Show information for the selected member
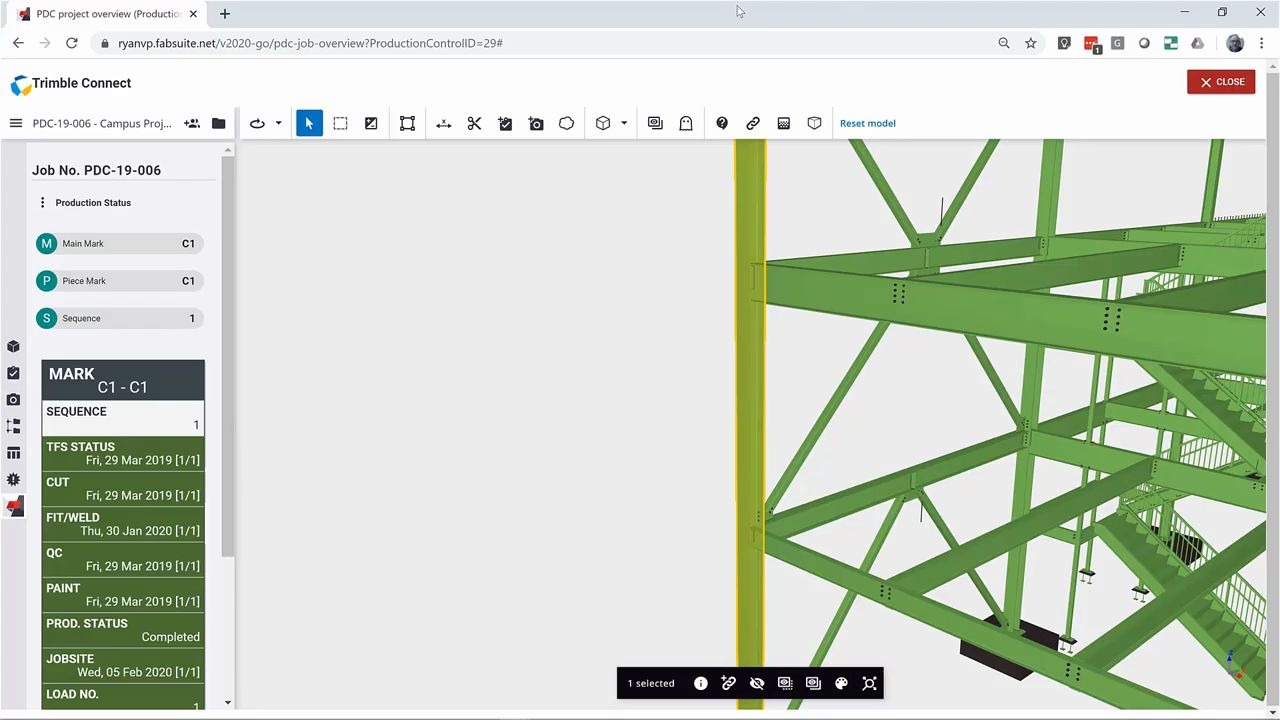The image size is (1280, 720). click(x=700, y=683)
